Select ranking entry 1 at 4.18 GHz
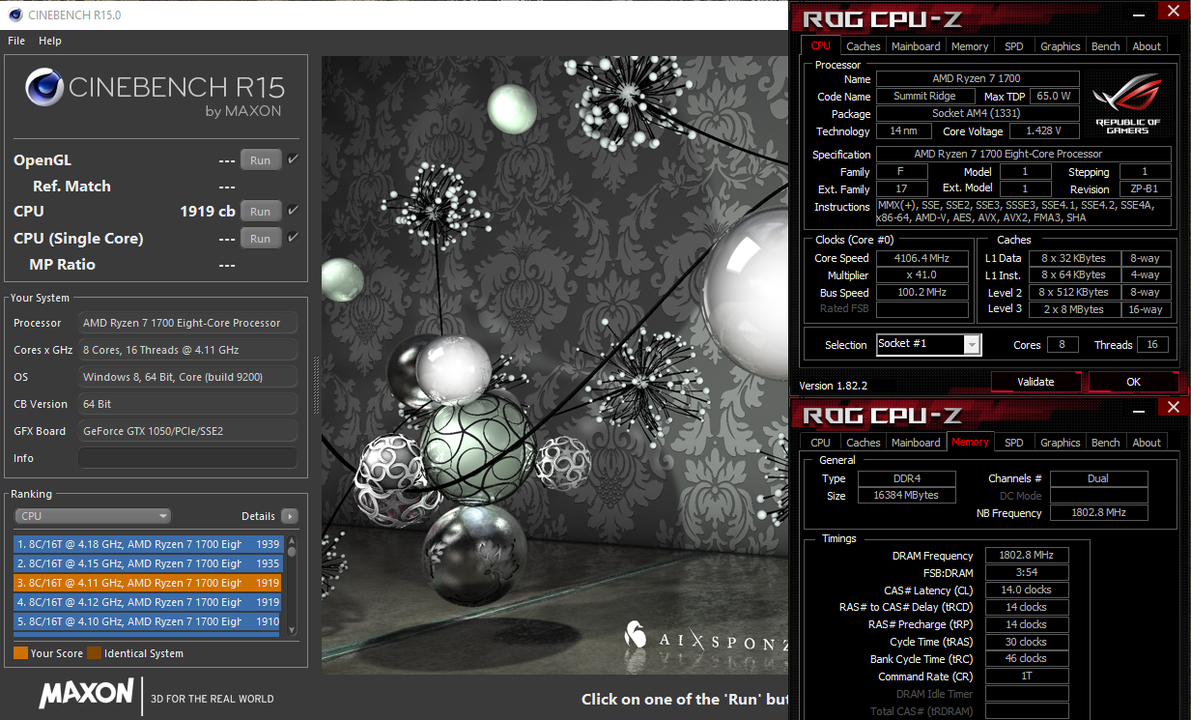The height and width of the screenshot is (720, 1191). 148,544
